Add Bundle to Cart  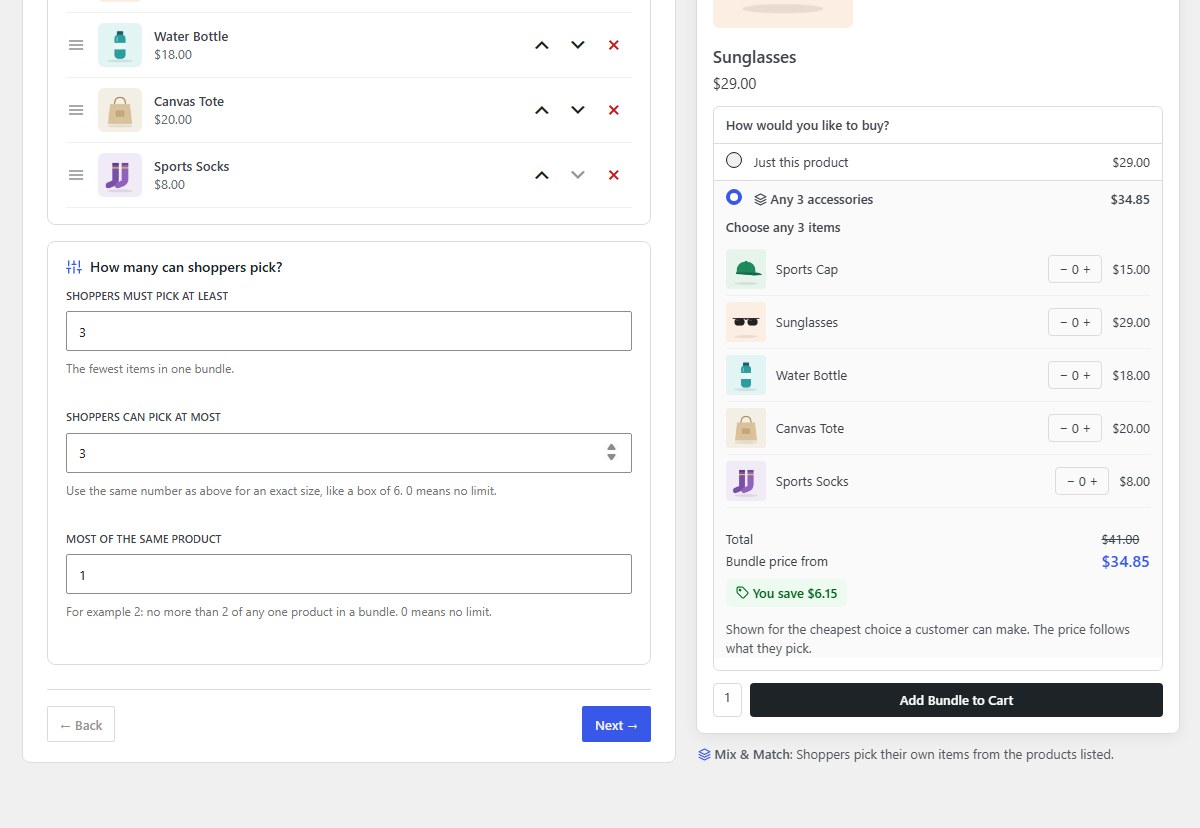pyautogui.click(x=956, y=700)
